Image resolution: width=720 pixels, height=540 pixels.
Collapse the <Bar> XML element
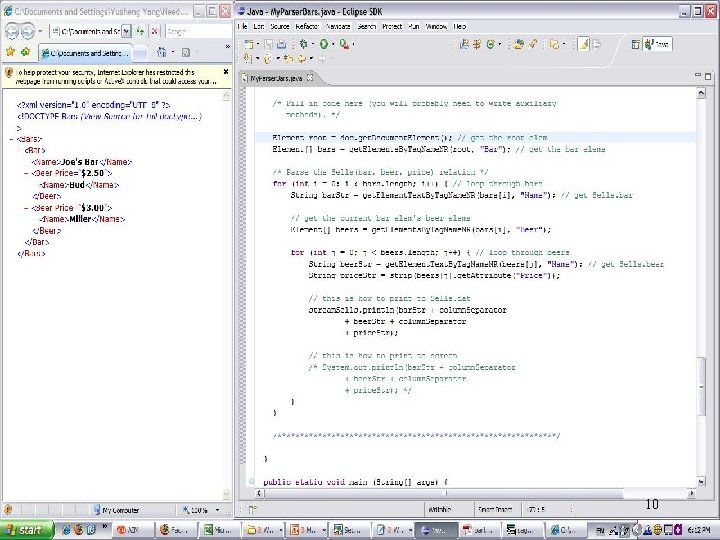point(17,149)
